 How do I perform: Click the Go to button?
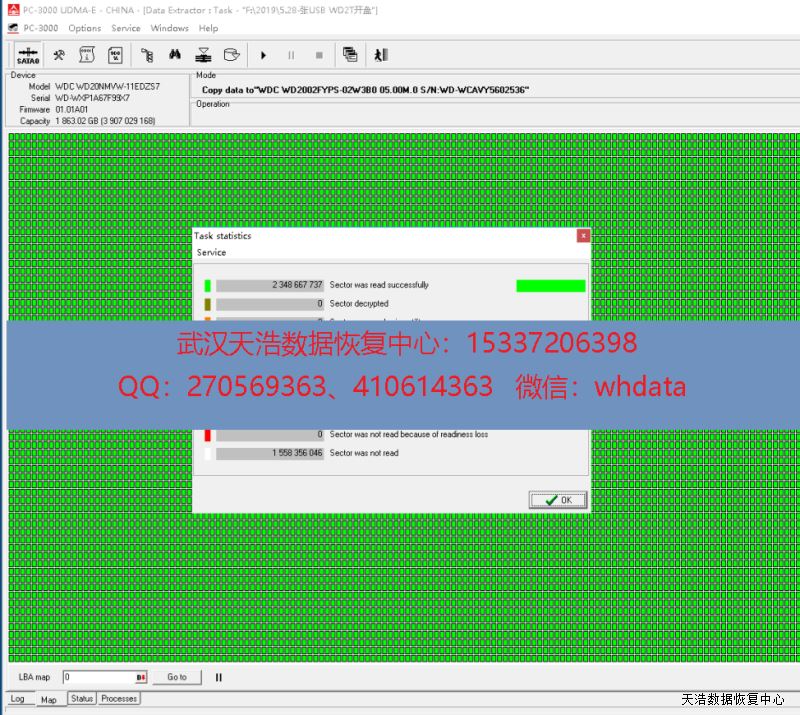pos(177,677)
